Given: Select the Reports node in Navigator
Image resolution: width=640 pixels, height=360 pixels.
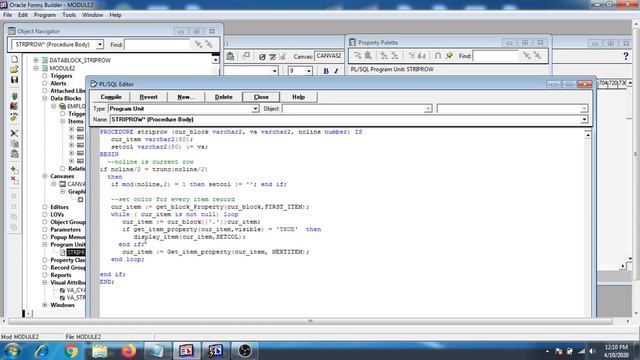Looking at the screenshot, I should click(61, 275).
